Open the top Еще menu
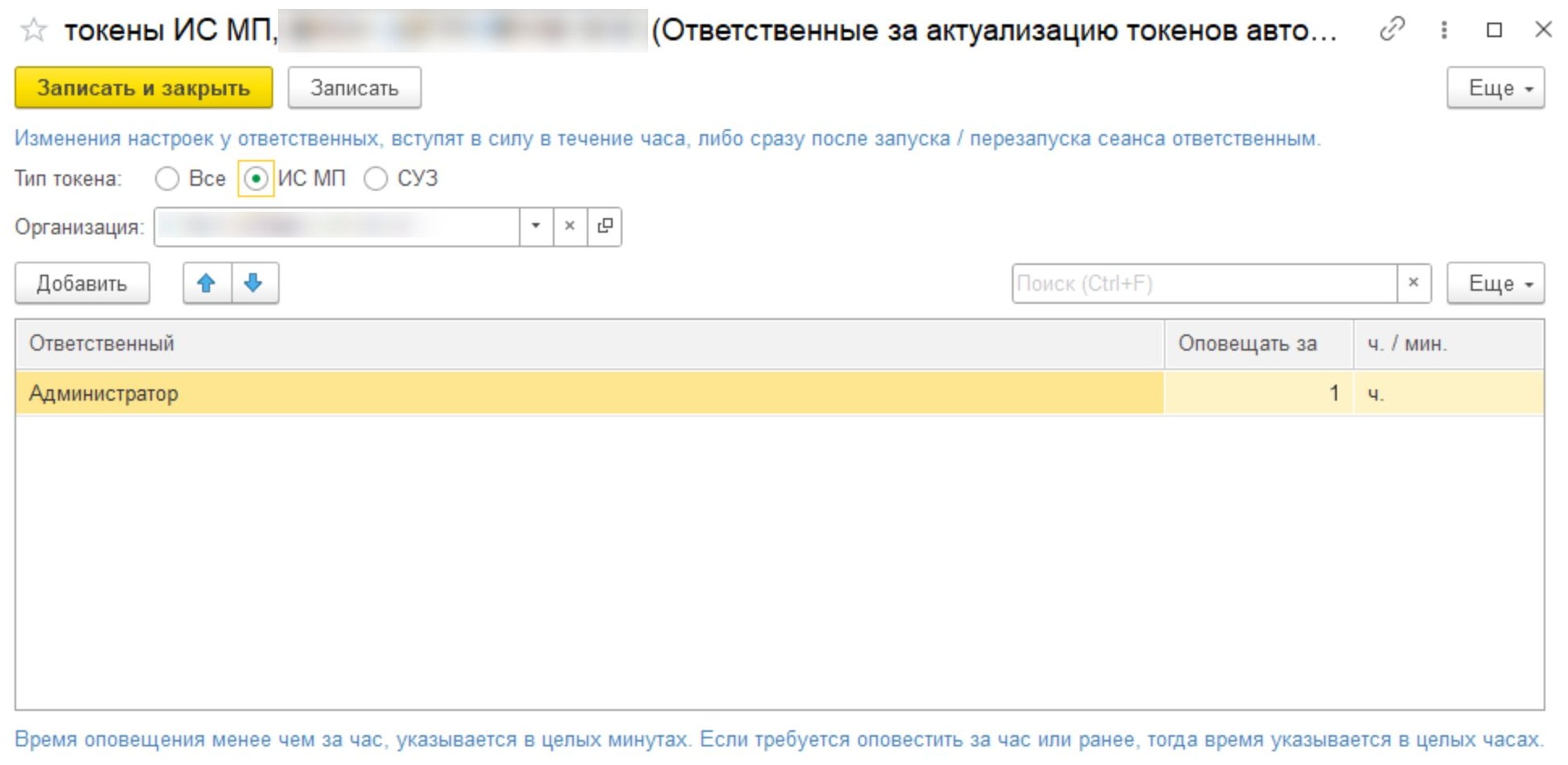1568x765 pixels. 1495,88
